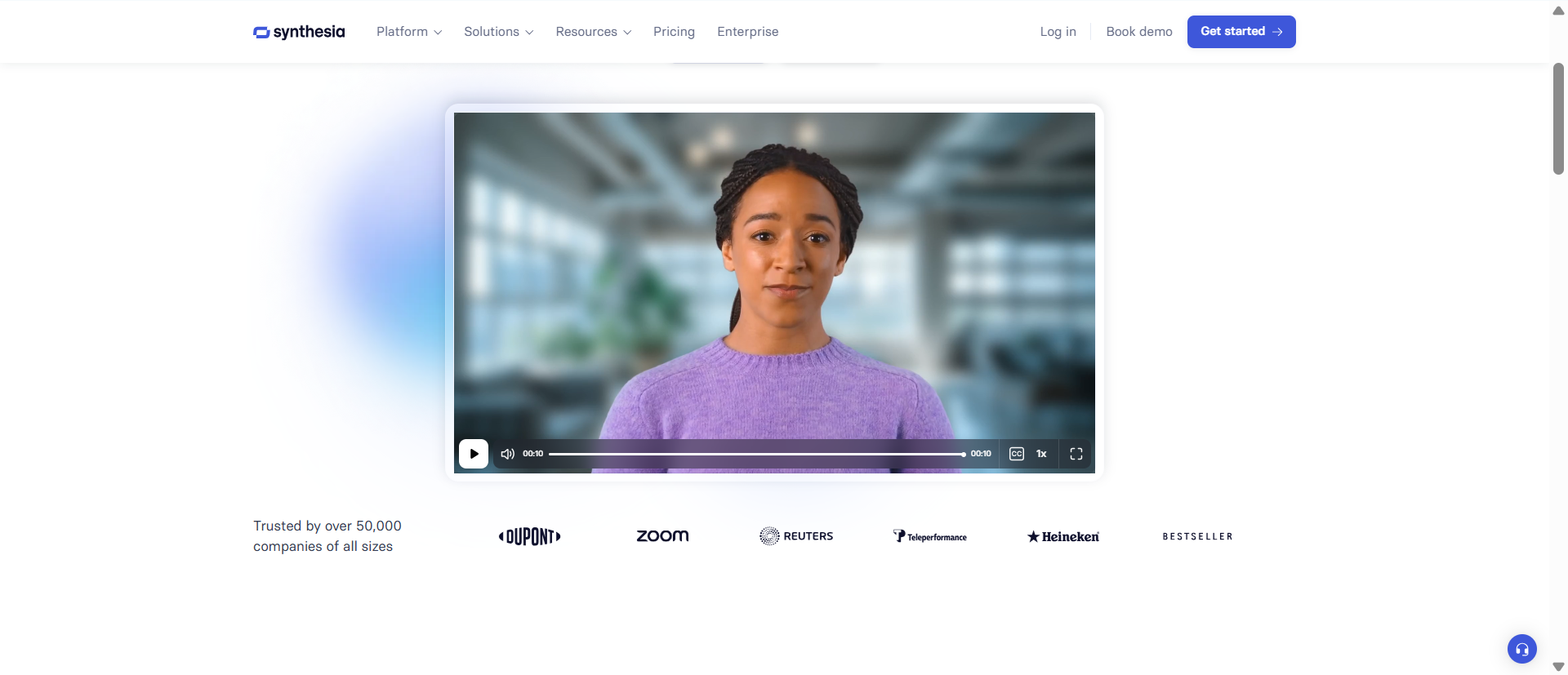Click the Teleperformance logo
The image size is (1568, 675).
[x=929, y=536]
